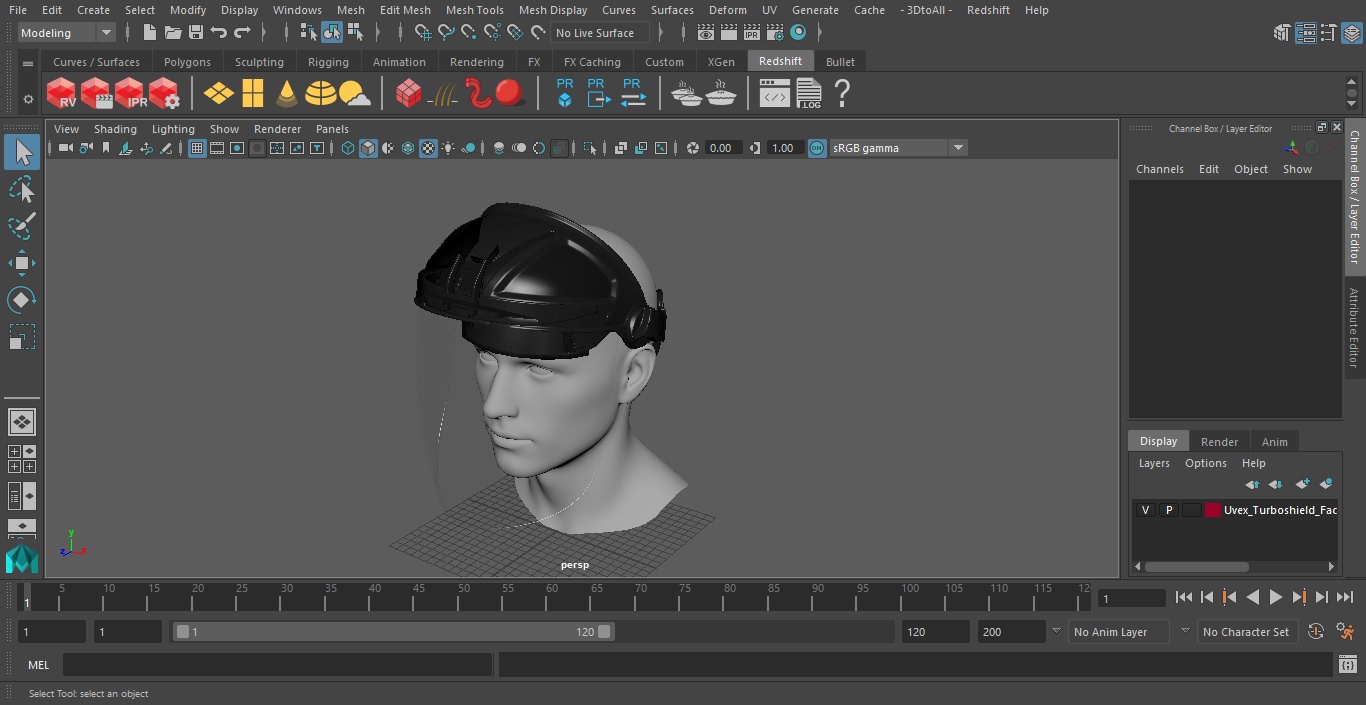Viewport: 1366px width, 705px height.
Task: Toggle layer visibility V box
Action: [x=1145, y=510]
